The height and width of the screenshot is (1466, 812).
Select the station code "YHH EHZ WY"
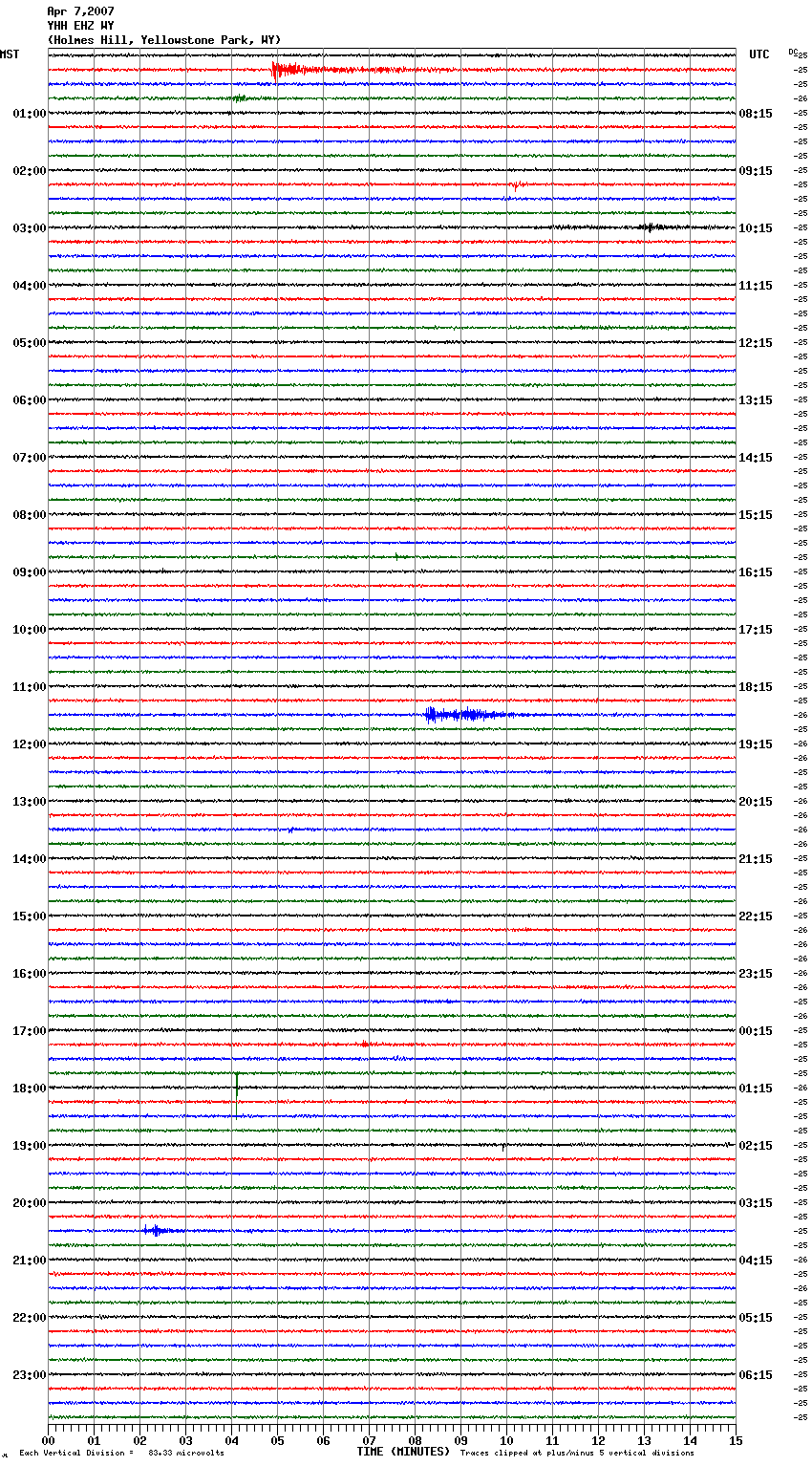coord(80,26)
